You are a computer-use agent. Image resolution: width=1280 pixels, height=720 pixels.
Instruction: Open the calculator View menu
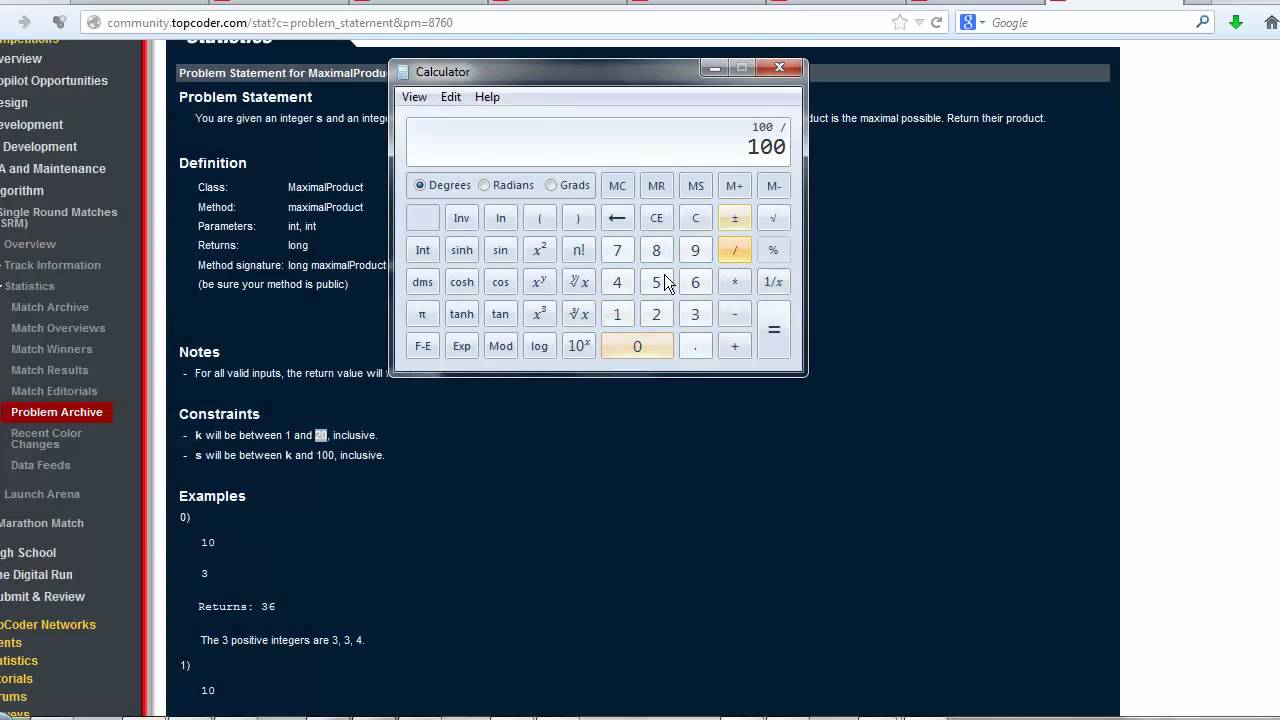(x=414, y=97)
